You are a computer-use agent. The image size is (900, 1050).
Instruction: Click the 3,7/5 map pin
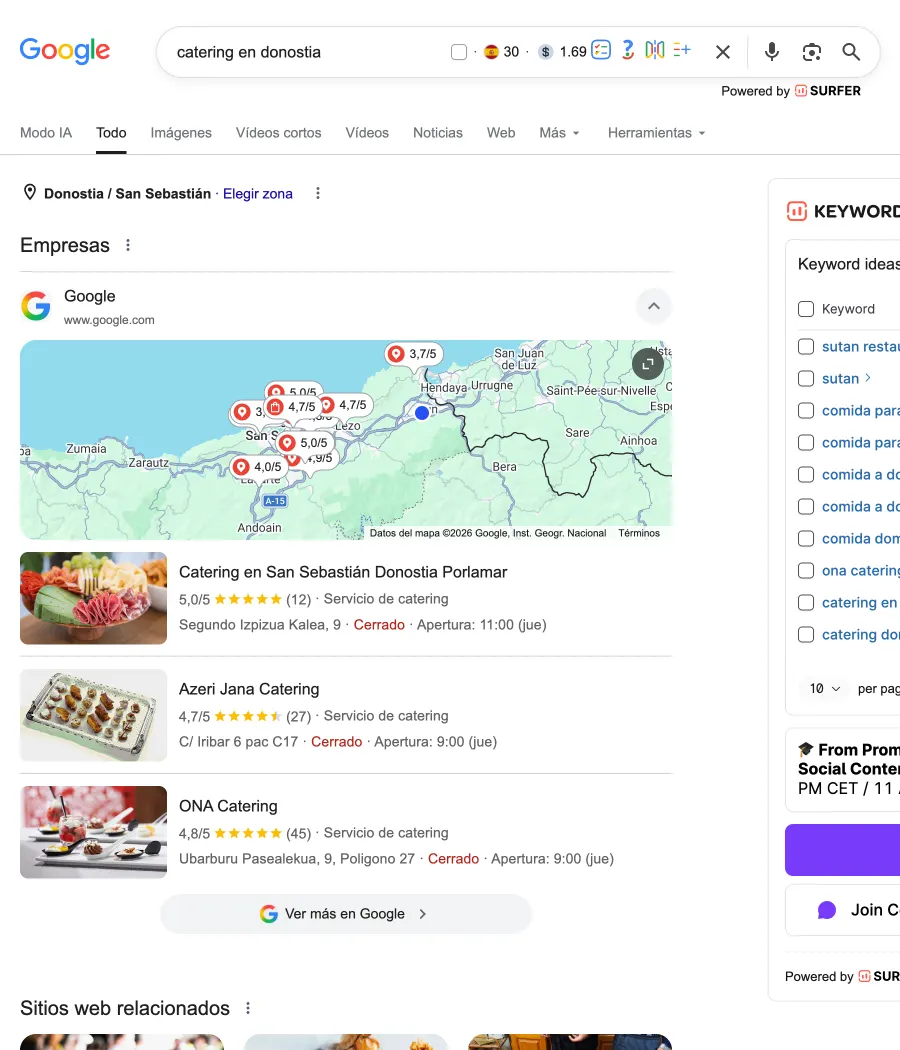pos(414,354)
